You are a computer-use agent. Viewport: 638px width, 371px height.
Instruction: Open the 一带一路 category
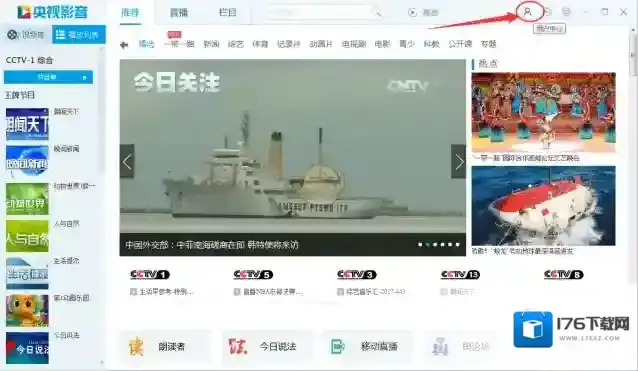point(179,44)
